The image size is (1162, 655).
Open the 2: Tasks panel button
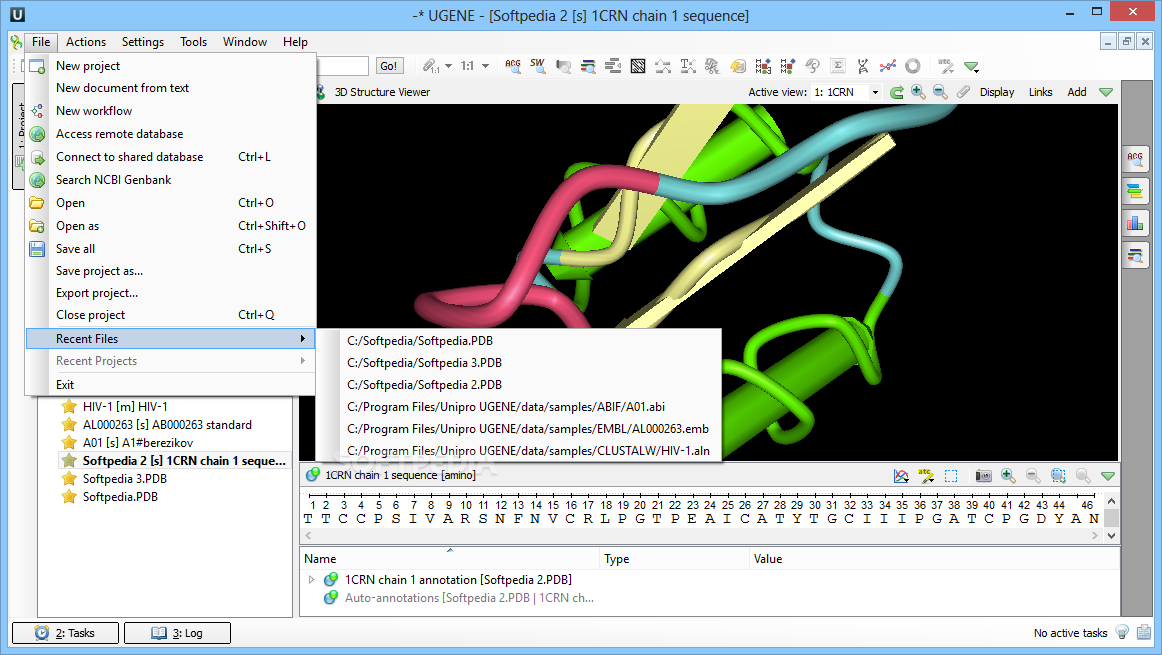click(x=65, y=633)
